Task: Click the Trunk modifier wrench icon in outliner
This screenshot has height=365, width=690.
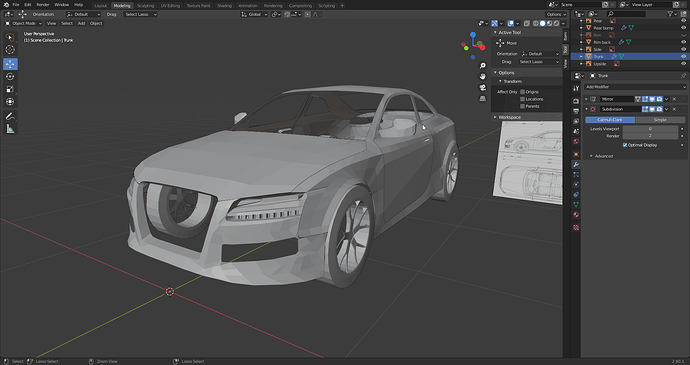Action: [x=614, y=56]
